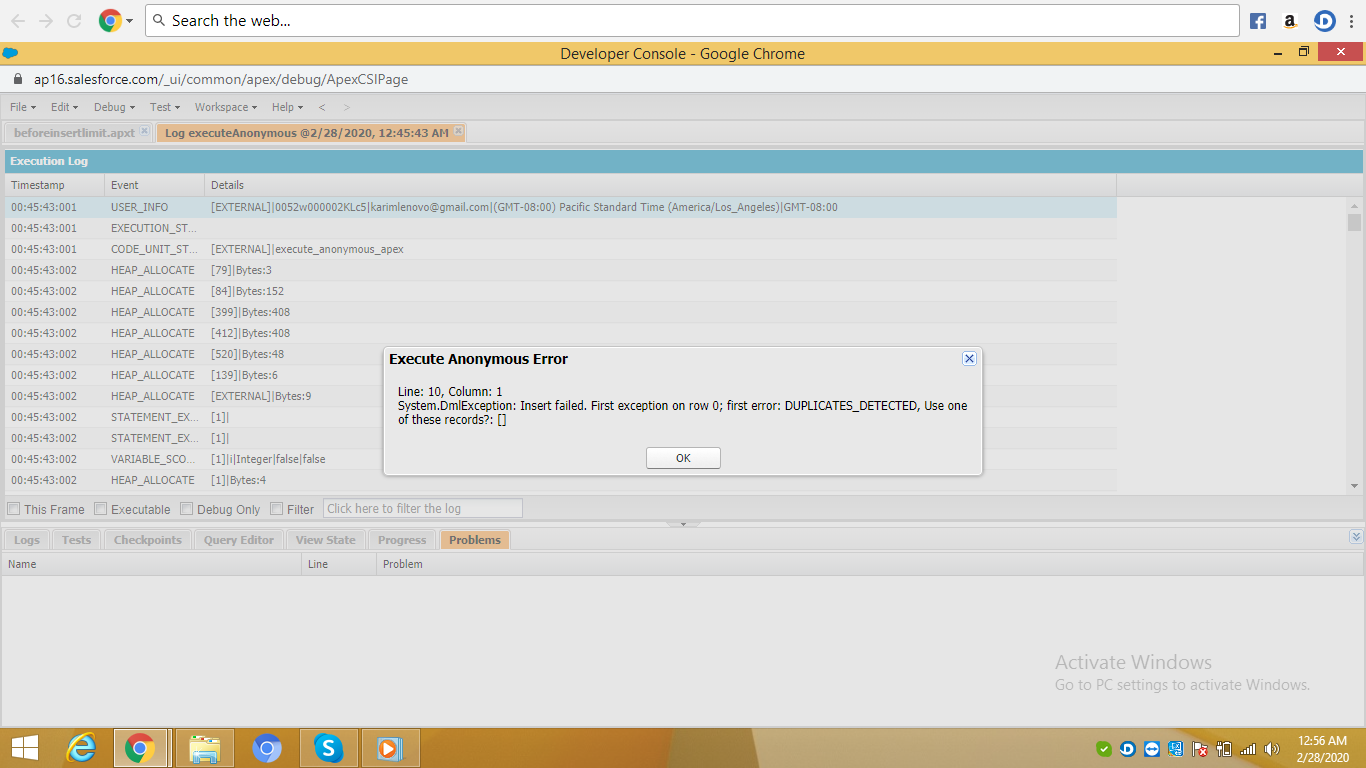This screenshot has height=768, width=1366.
Task: Select the VARIABLE_SCO... log row
Action: click(561, 459)
